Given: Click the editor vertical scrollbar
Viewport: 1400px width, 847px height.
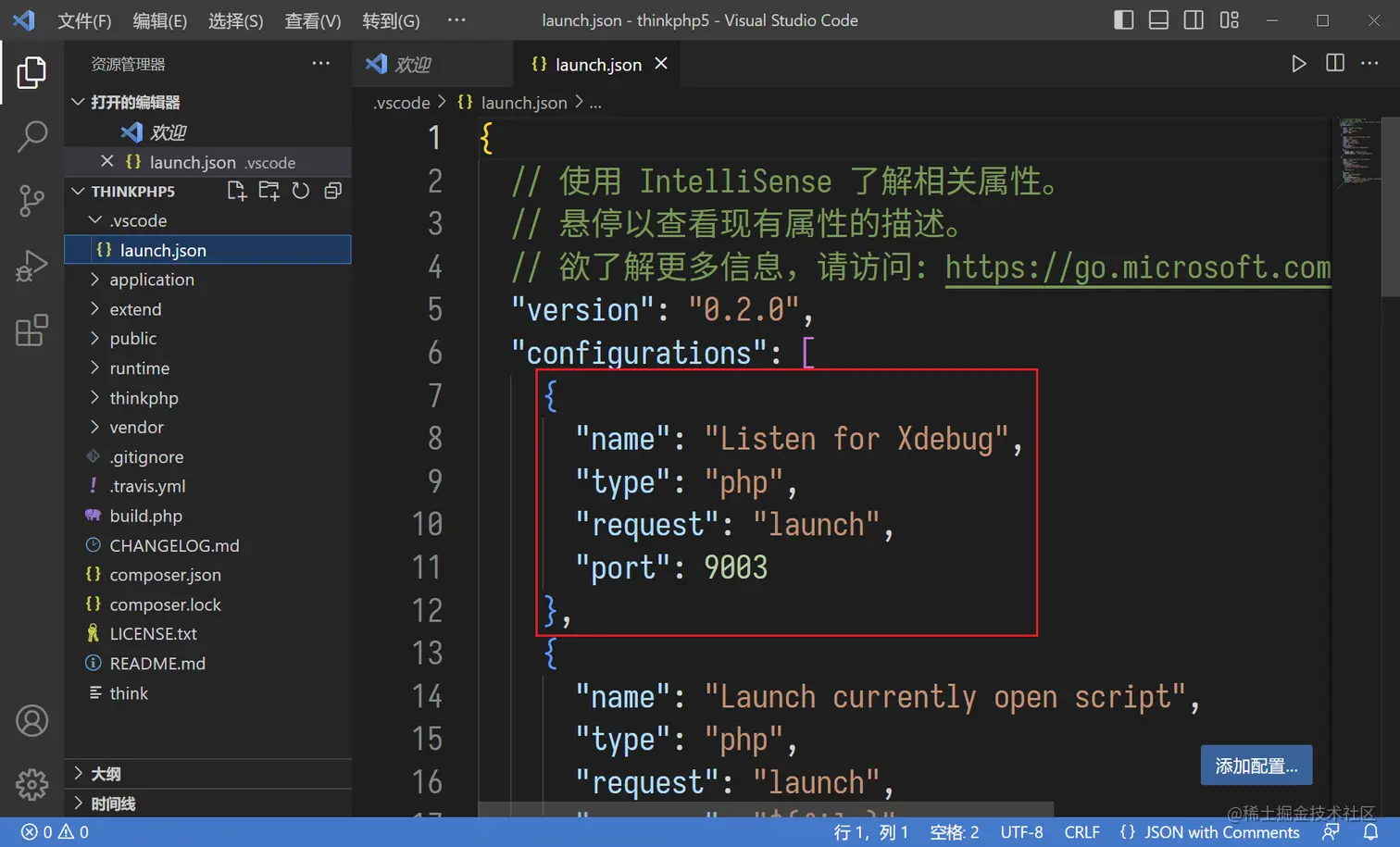Looking at the screenshot, I should tap(1390, 206).
